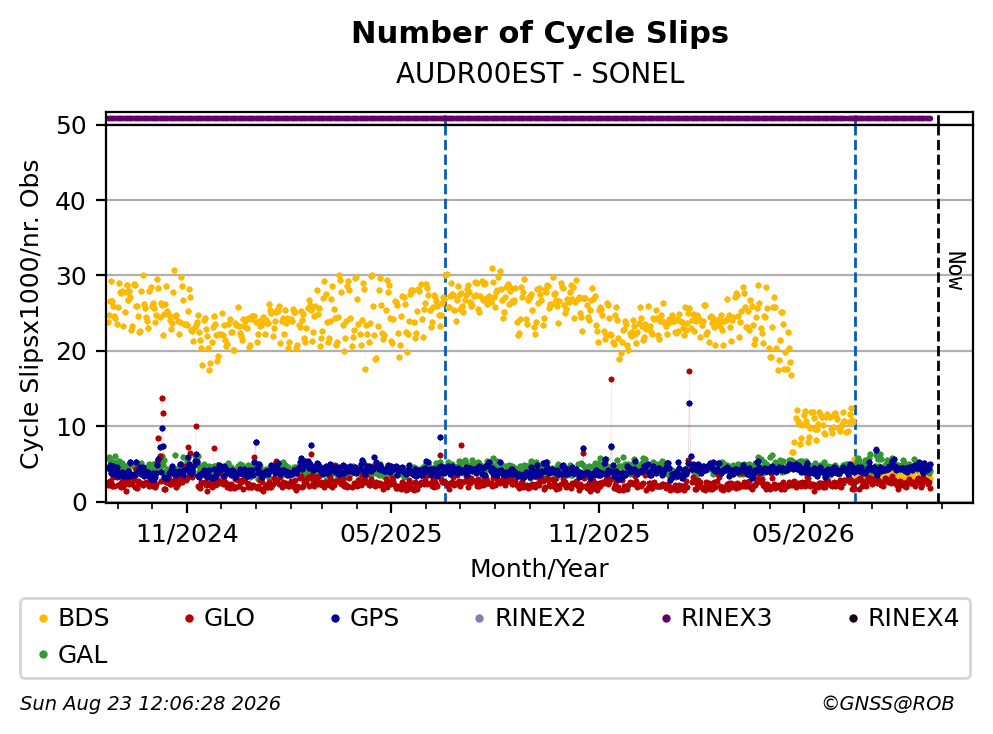Click the GPS legend entry

[365, 617]
